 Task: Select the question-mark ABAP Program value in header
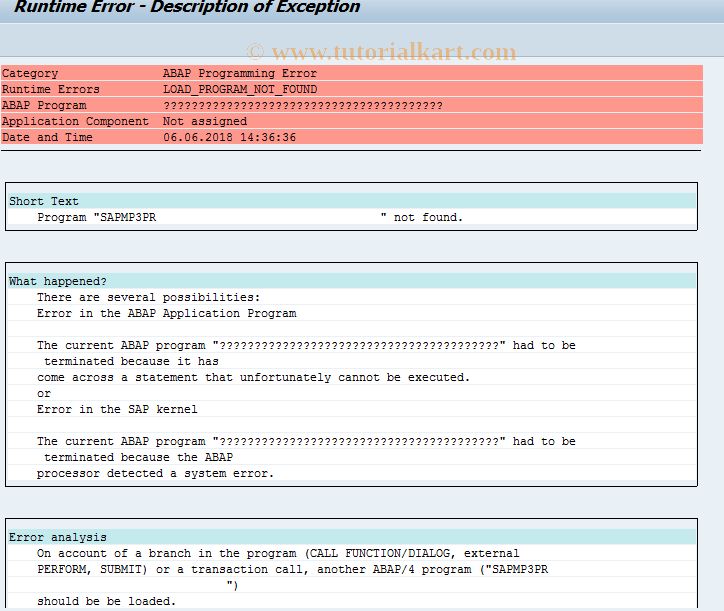(303, 106)
